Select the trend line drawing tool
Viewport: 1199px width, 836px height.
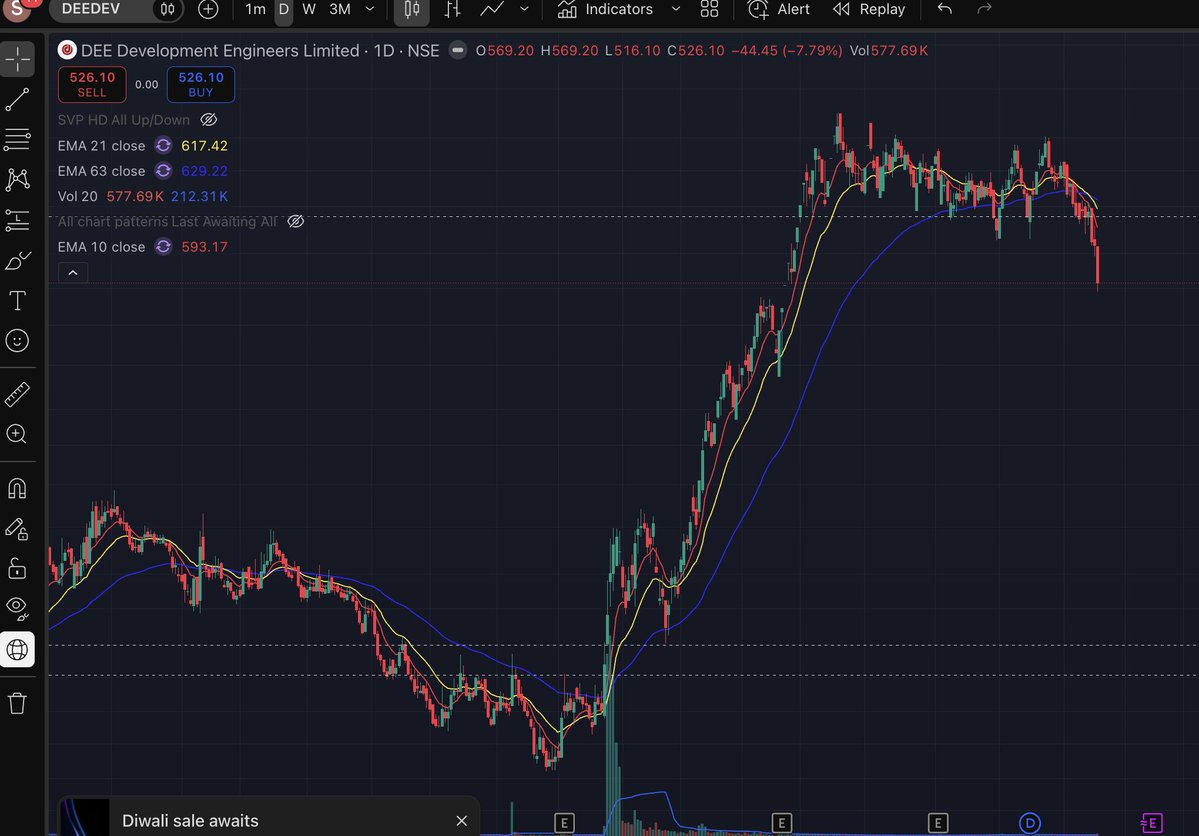tap(18, 99)
